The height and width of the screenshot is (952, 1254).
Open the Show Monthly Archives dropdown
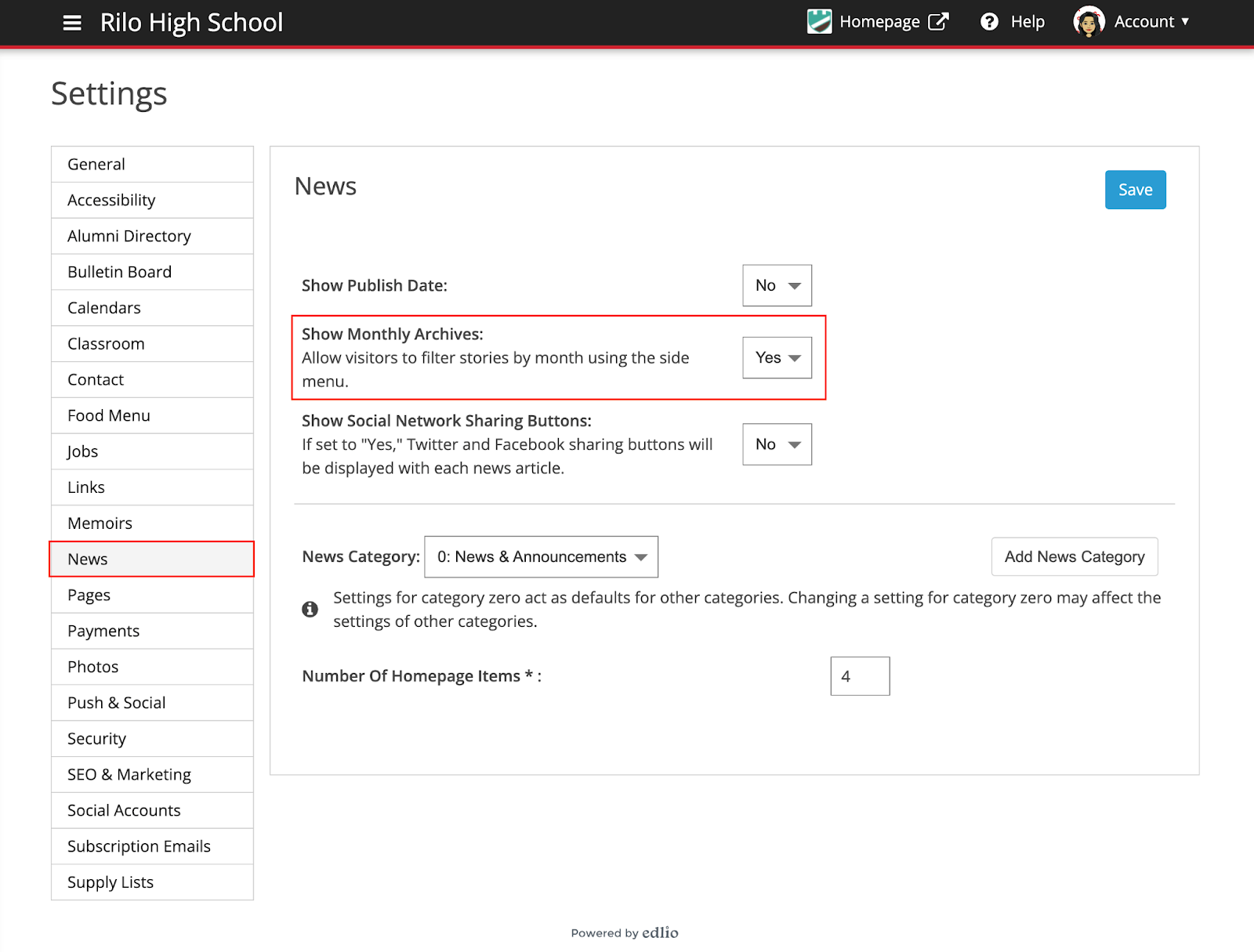click(x=777, y=358)
